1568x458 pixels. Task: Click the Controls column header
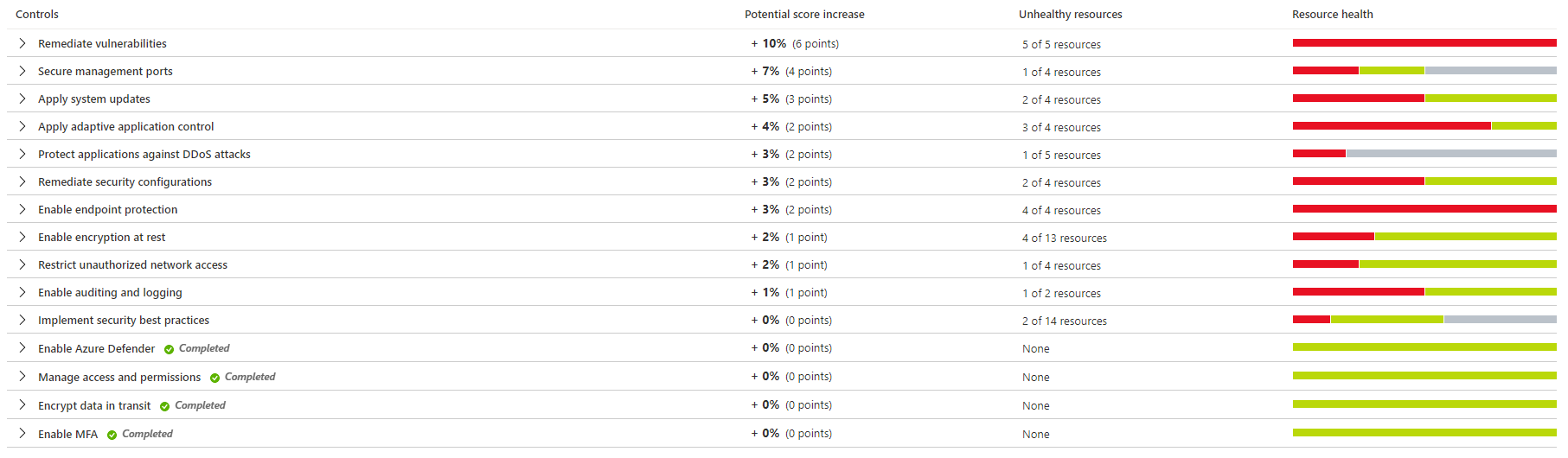[x=37, y=14]
